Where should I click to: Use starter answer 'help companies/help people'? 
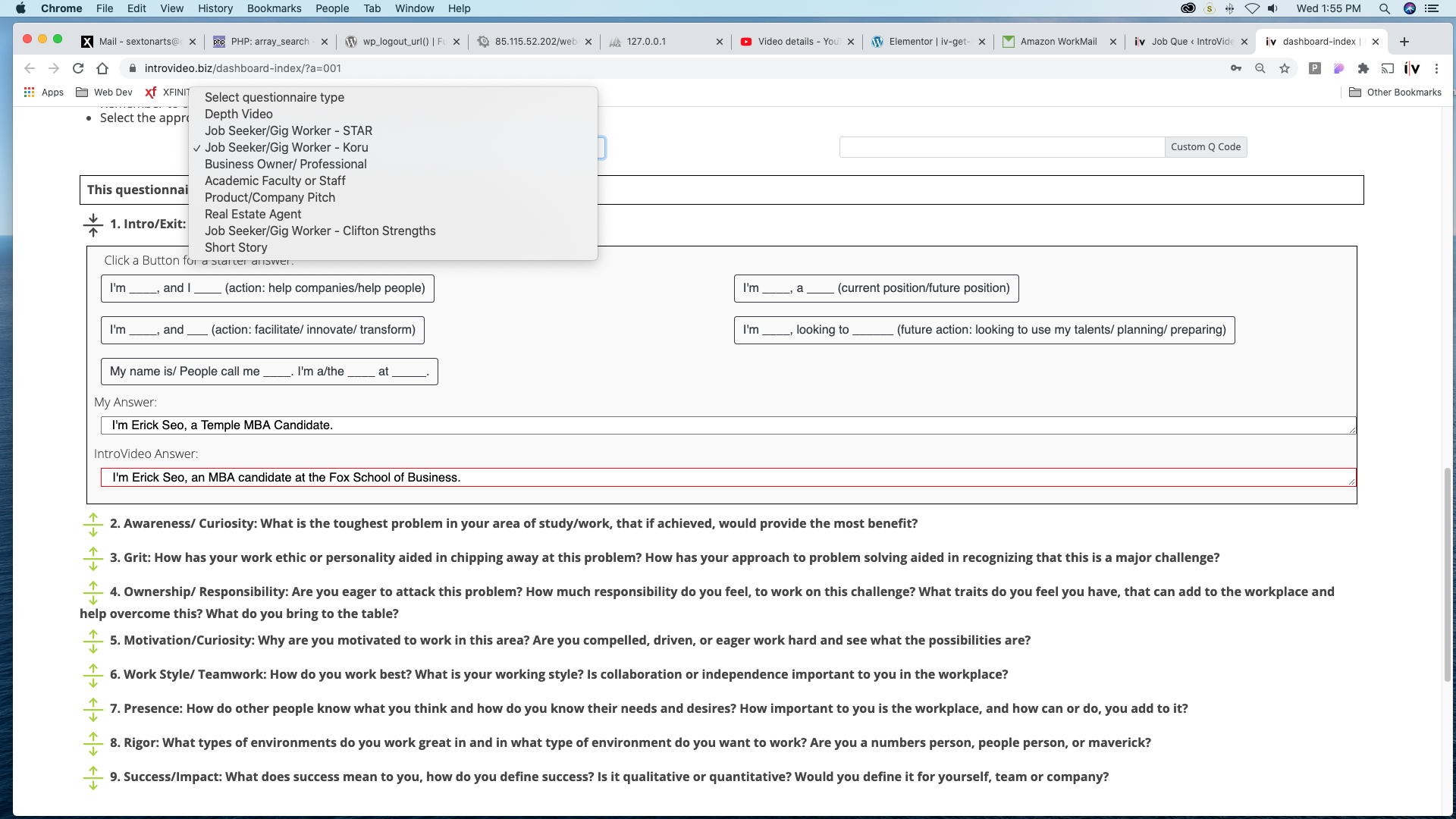(268, 288)
